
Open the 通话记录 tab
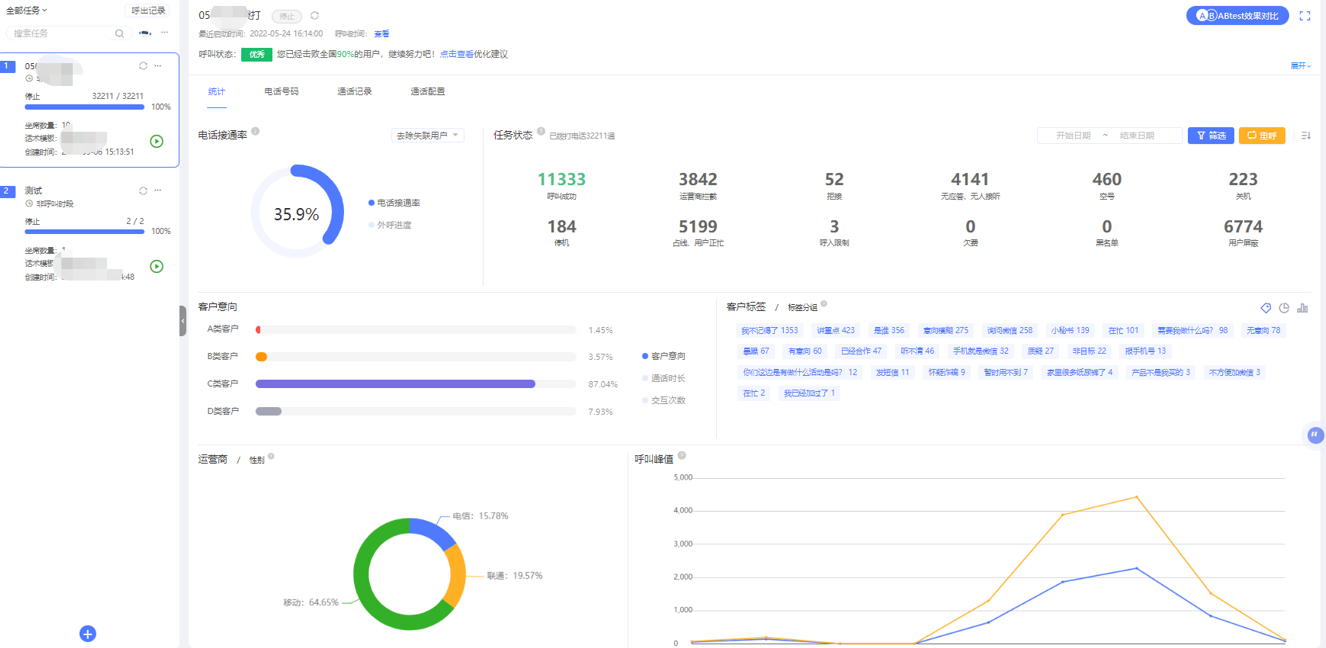(354, 91)
